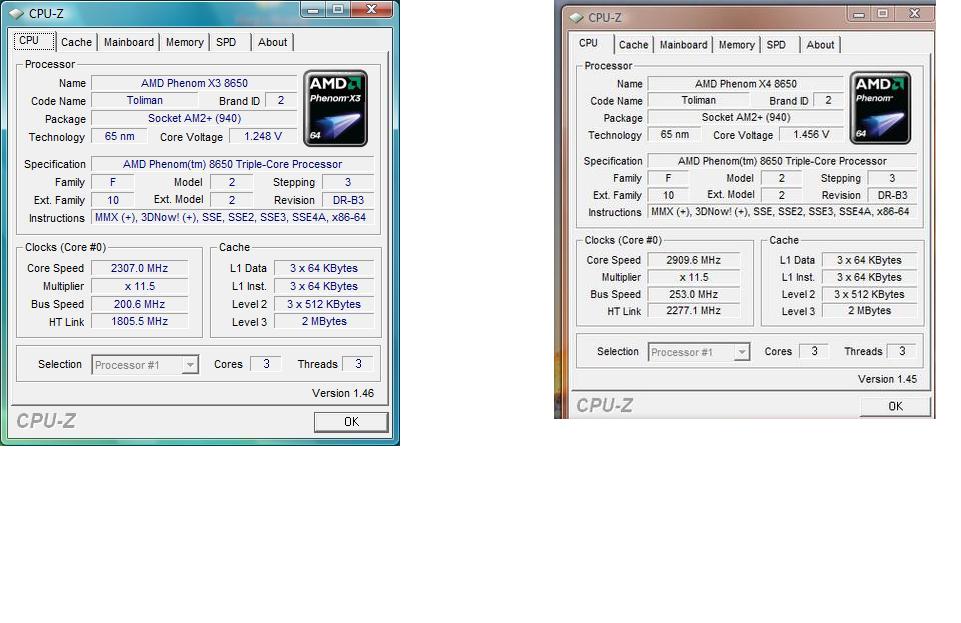This screenshot has width=961, height=623.
Task: Click L1 Data value in left window
Action: coord(324,268)
